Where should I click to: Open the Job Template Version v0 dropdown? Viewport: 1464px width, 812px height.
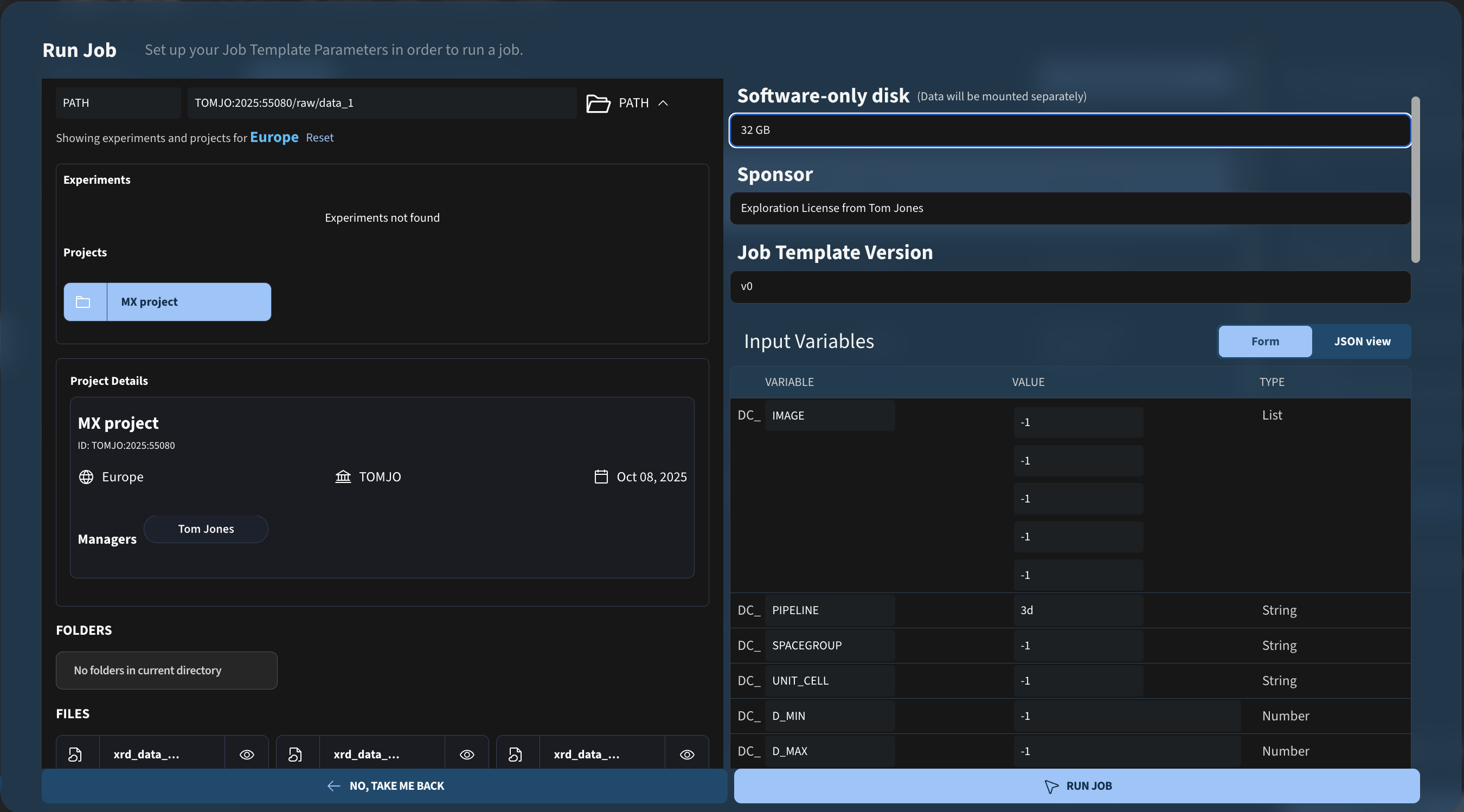(x=1070, y=286)
